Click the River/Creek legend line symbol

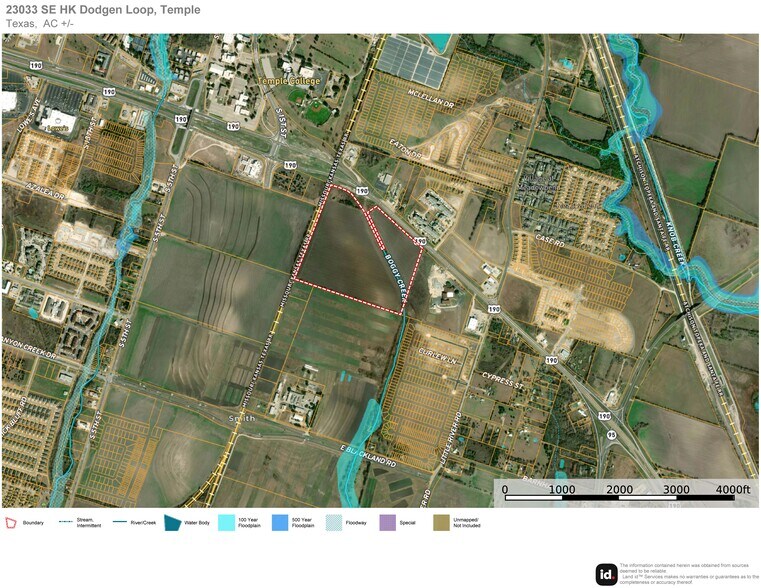point(120,523)
